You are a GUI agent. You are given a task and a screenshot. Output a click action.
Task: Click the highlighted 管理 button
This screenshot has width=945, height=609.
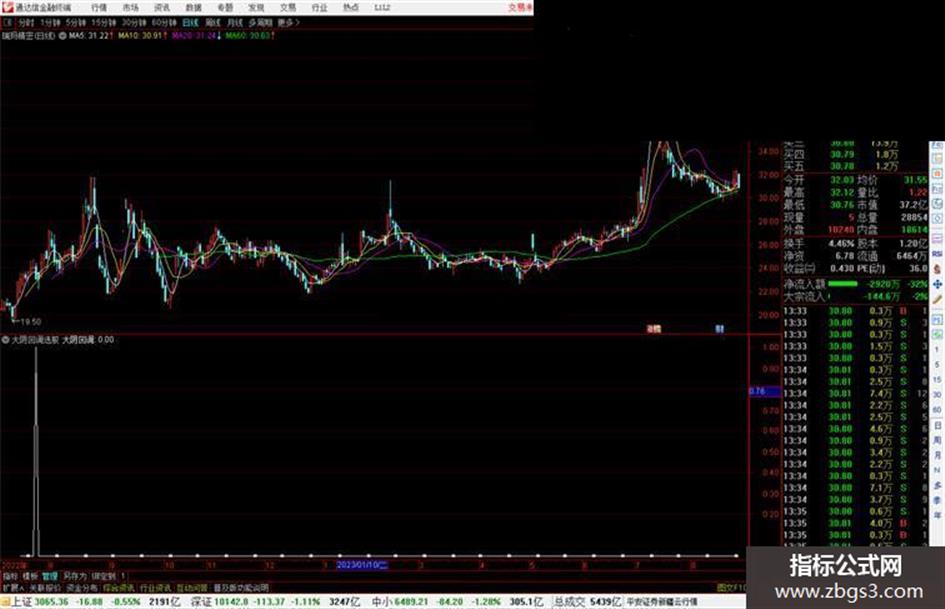point(50,576)
